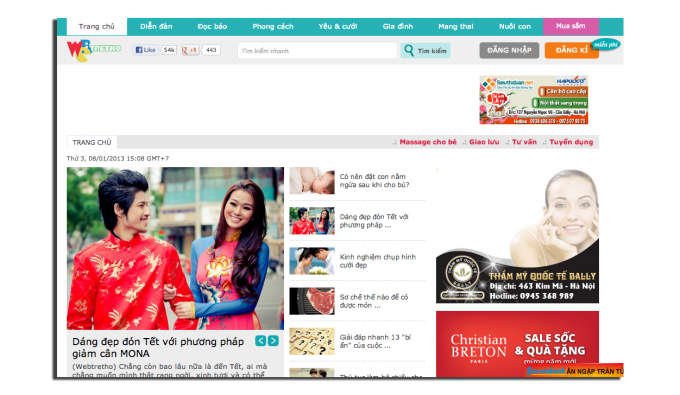This screenshot has width=680, height=395.
Task: Open the Sàn Thị Quán banner ad
Action: [x=534, y=100]
